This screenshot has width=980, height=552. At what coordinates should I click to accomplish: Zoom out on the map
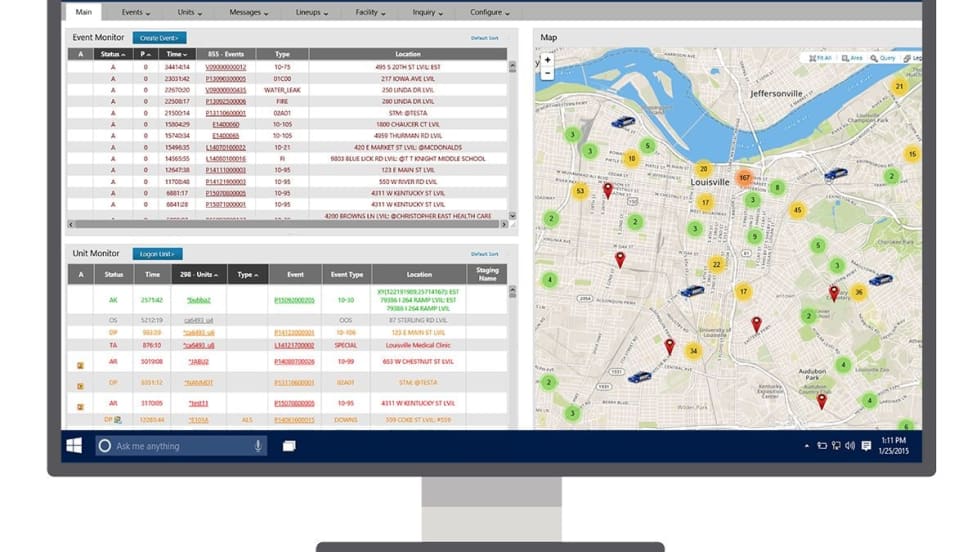coord(547,73)
